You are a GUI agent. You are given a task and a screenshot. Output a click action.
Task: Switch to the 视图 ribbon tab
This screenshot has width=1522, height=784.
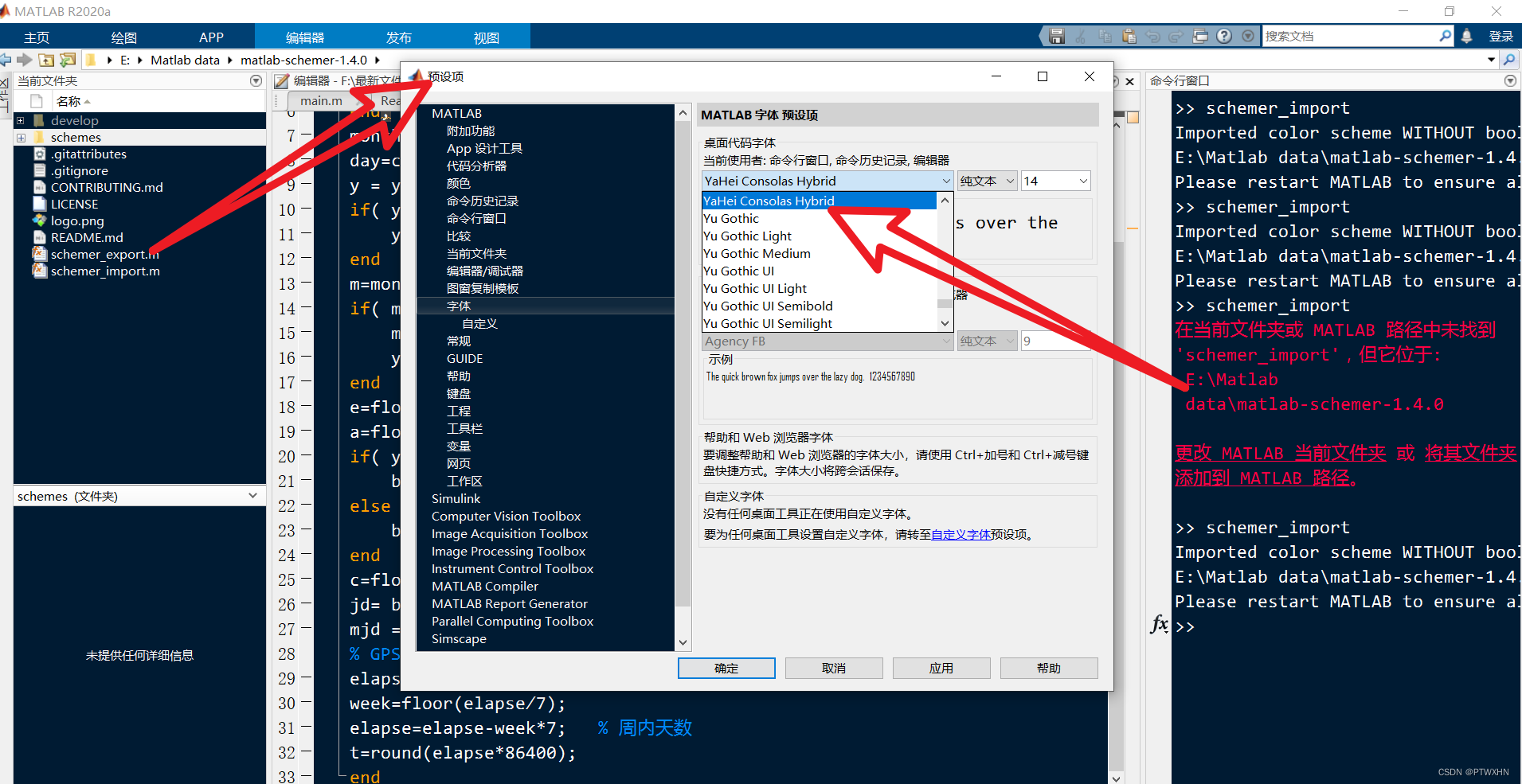(487, 37)
